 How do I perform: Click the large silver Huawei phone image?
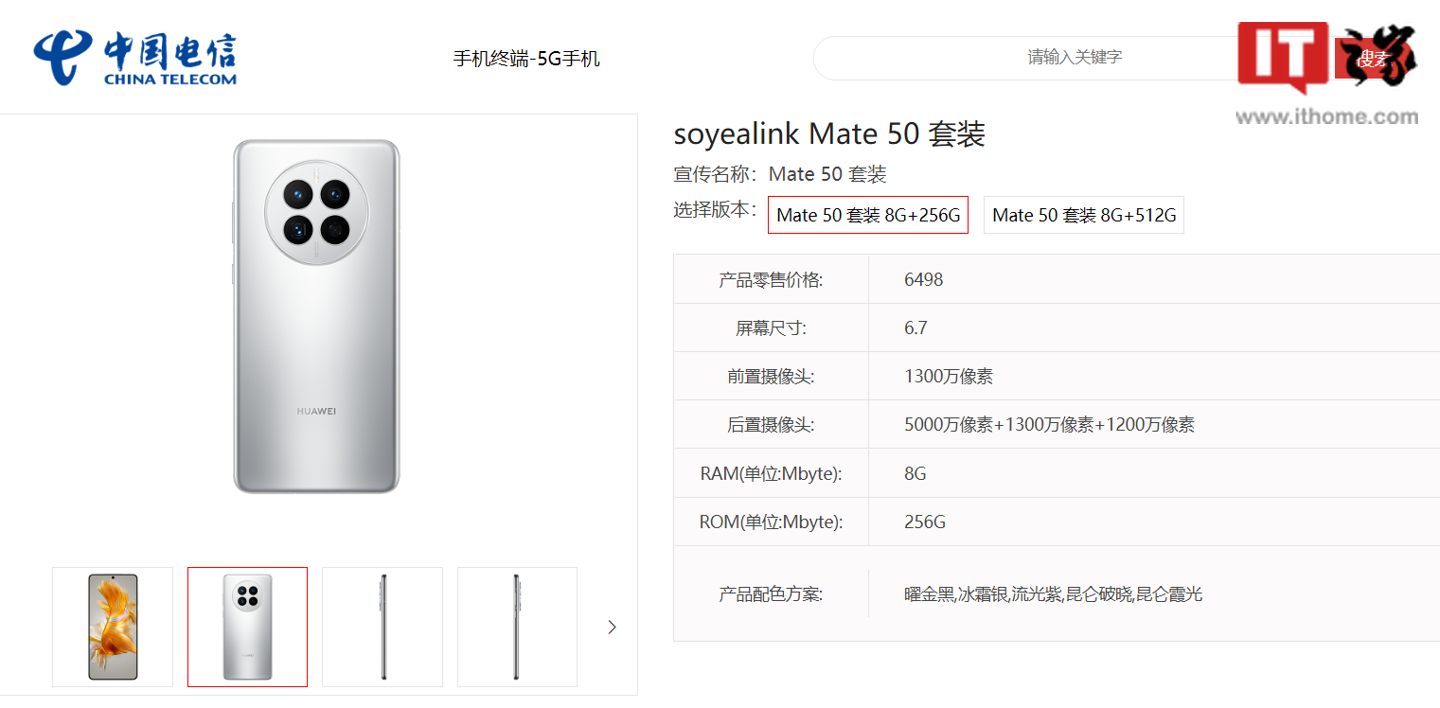pos(317,316)
